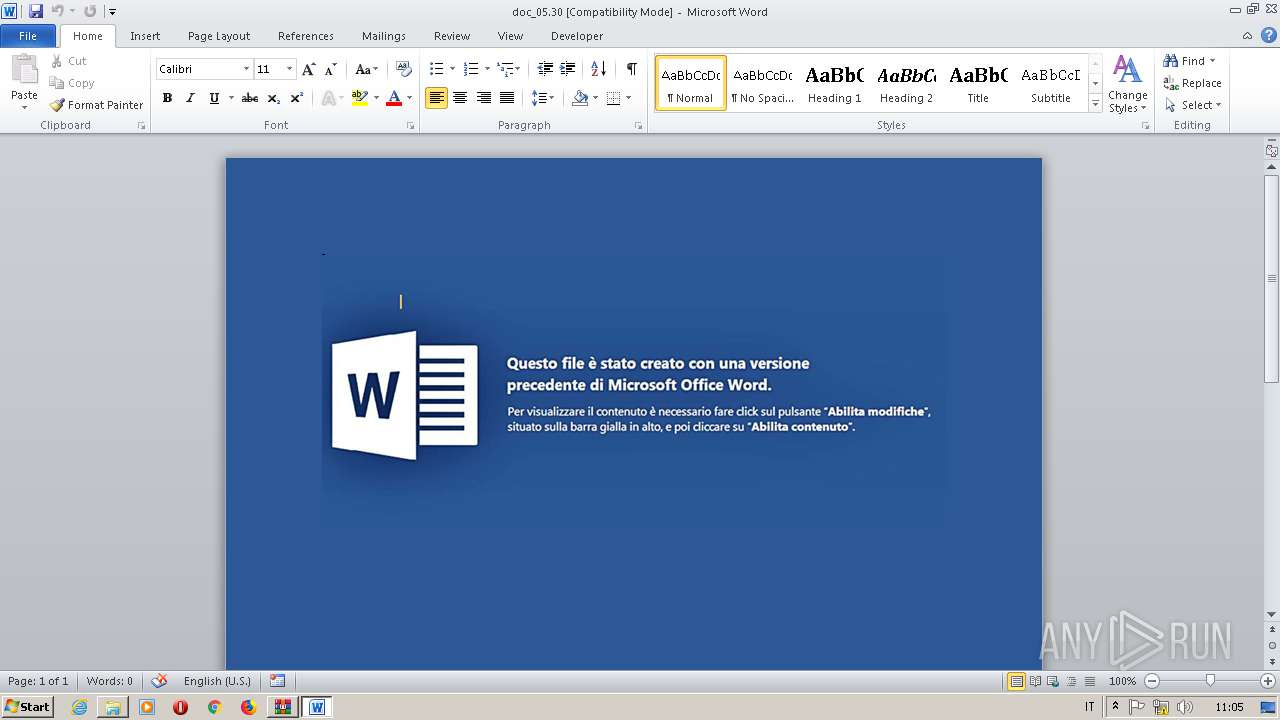Click the Save icon in Quick Access Toolbar
The image size is (1280, 720).
(x=36, y=11)
